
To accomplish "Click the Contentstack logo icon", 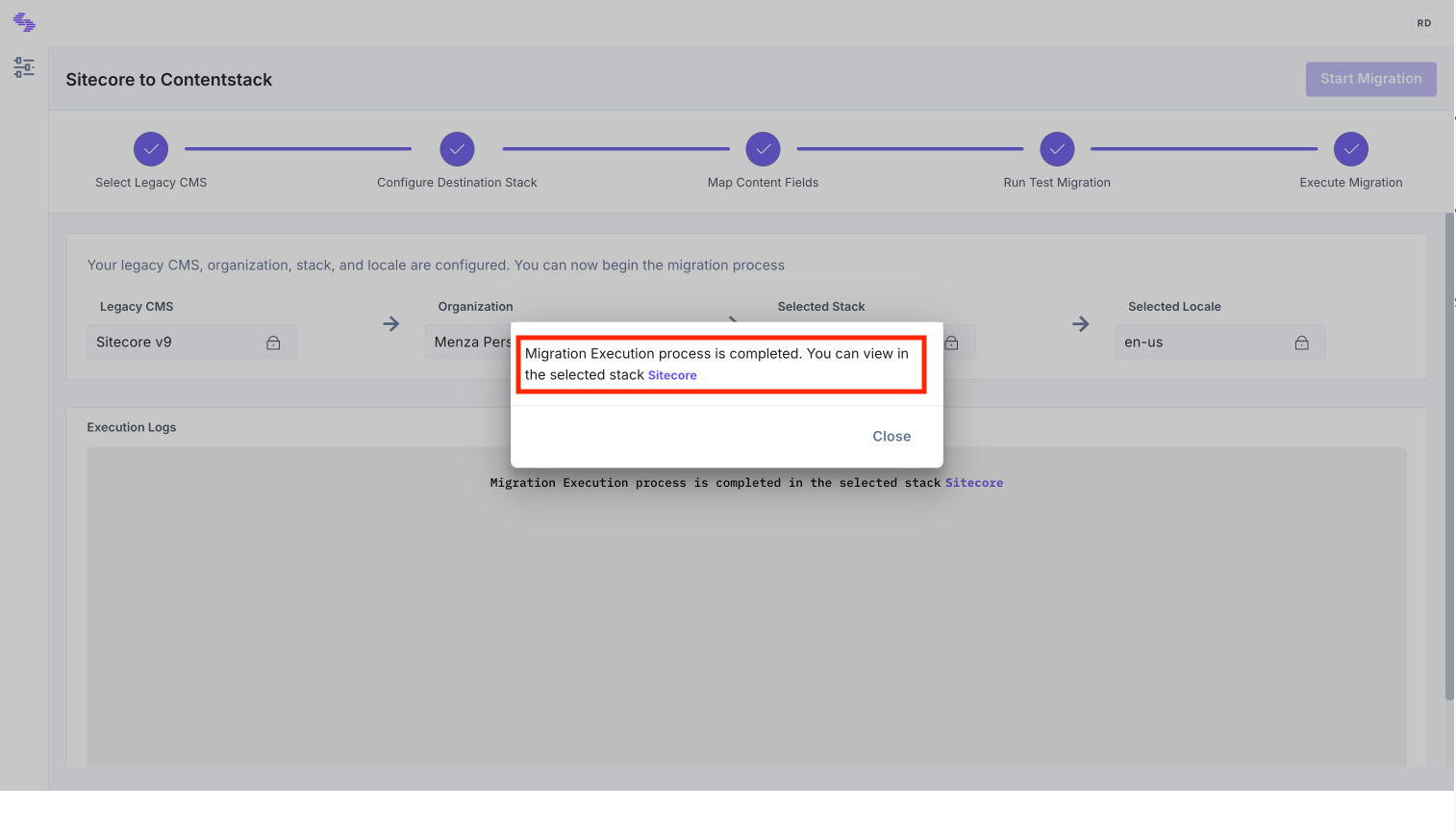I will (x=24, y=22).
